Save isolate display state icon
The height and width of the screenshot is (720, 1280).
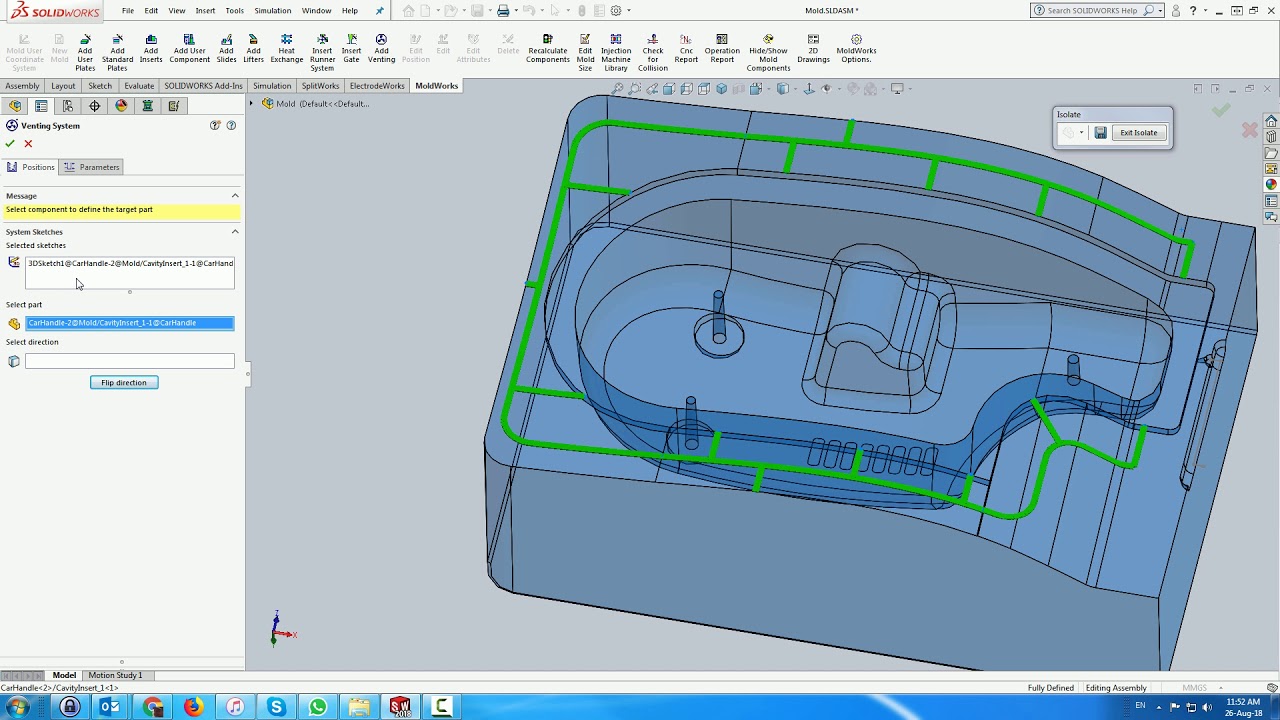click(x=1100, y=133)
